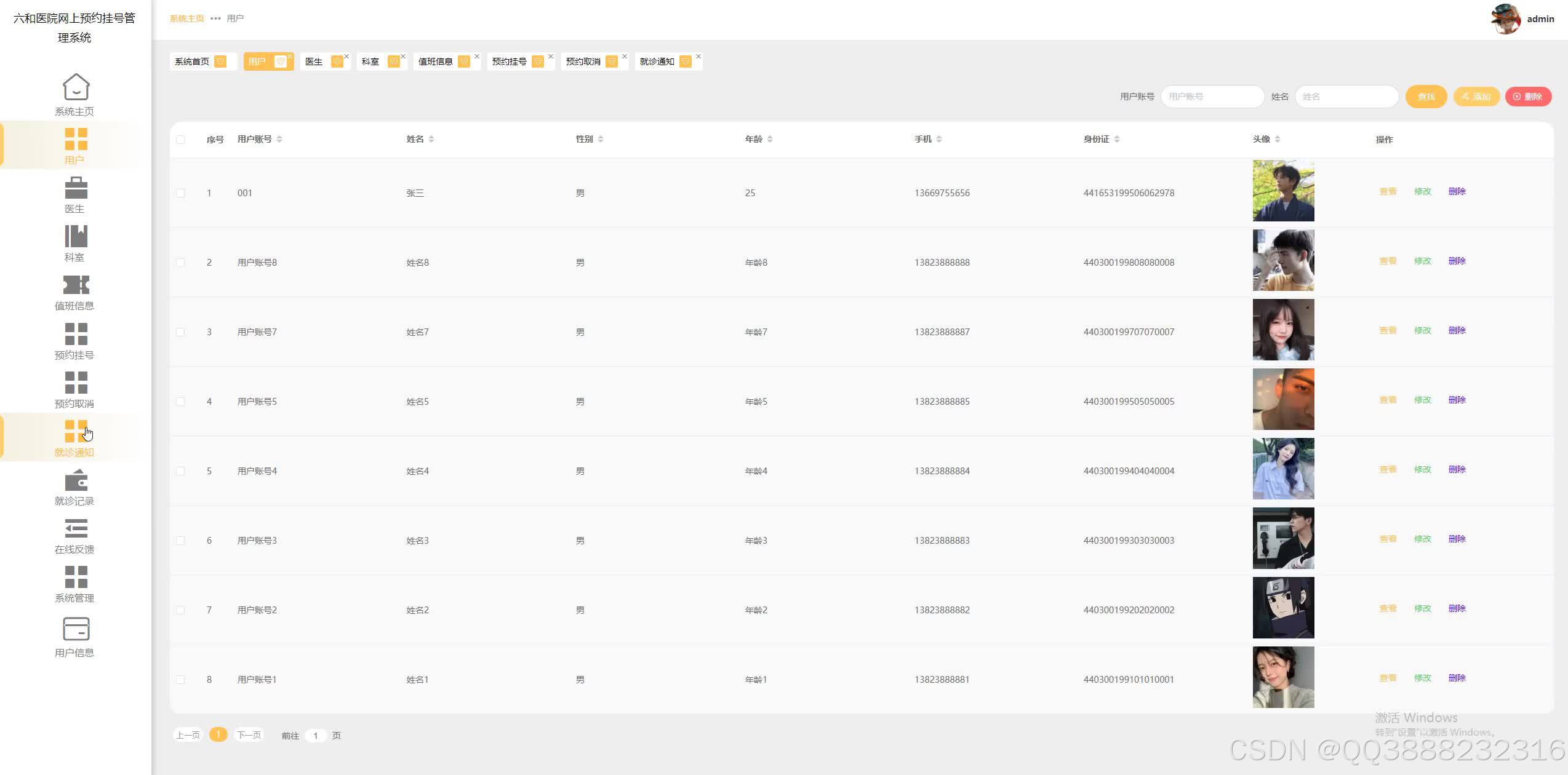
Task: Click the 姓名 search input field
Action: pyautogui.click(x=1346, y=97)
